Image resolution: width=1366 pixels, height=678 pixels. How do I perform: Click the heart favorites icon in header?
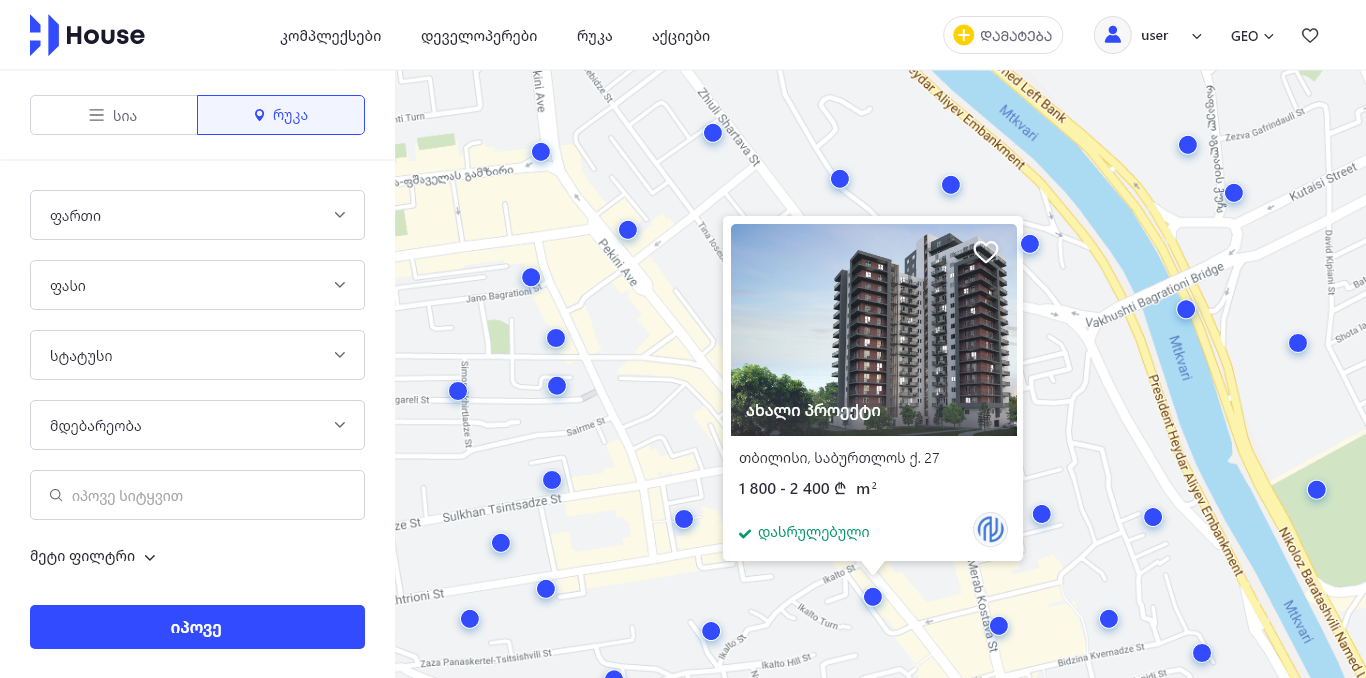point(1310,35)
